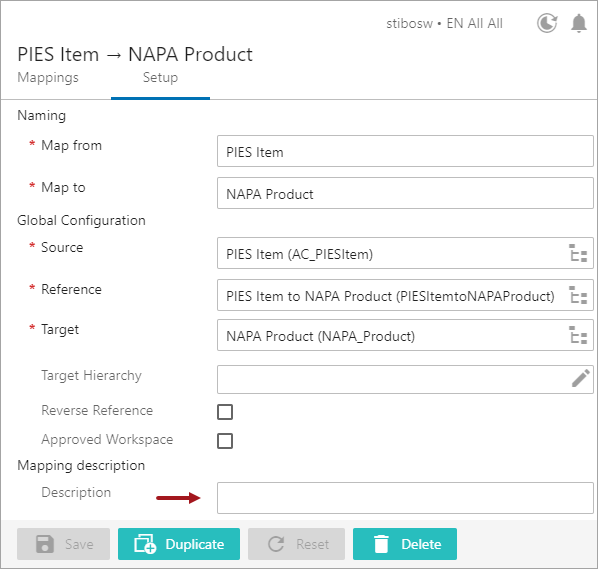Screen dimensions: 598x569
Task: Tick the Approved Workspace checkbox
Action: 225,441
